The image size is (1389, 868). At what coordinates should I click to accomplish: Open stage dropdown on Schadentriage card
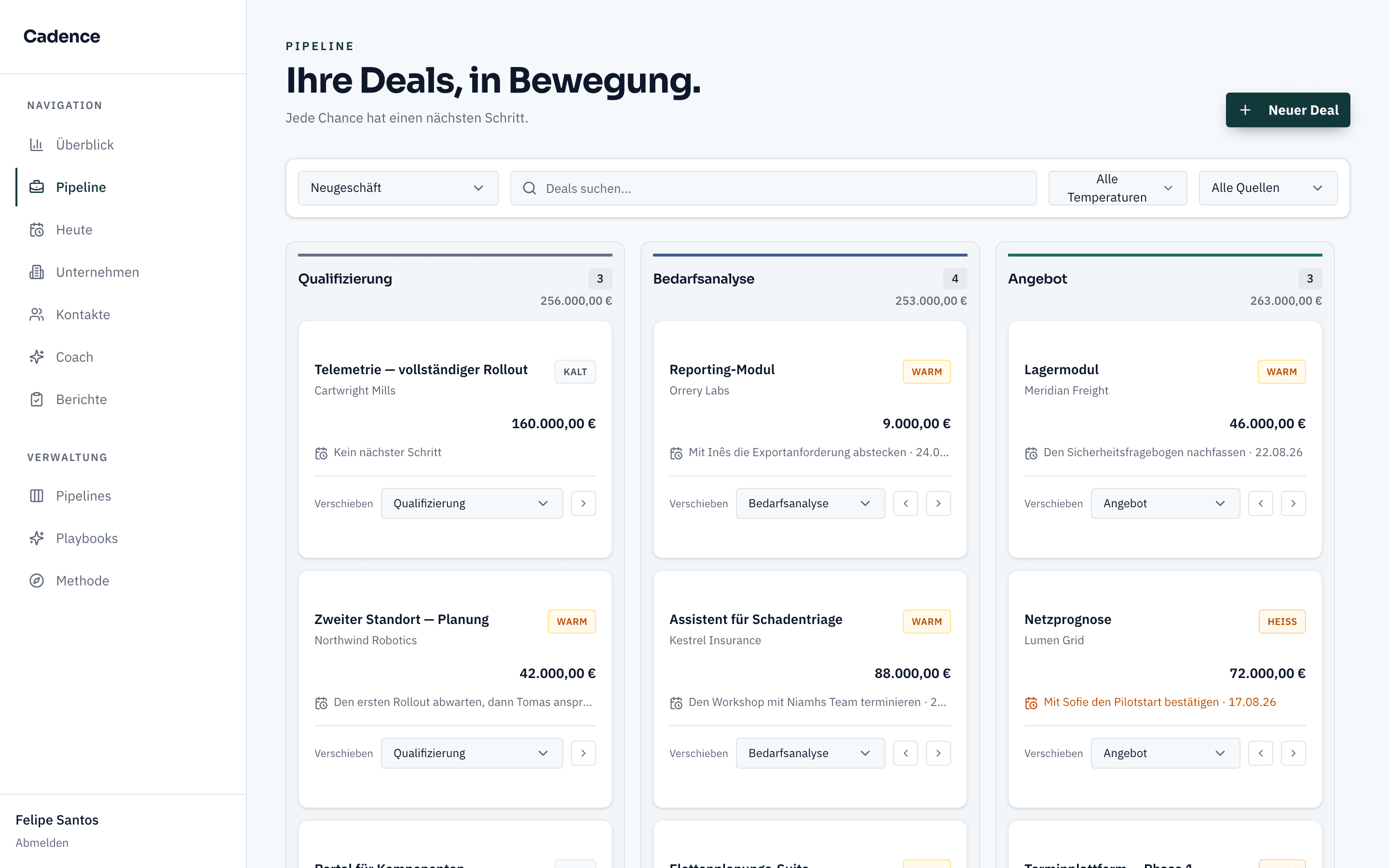pos(810,753)
